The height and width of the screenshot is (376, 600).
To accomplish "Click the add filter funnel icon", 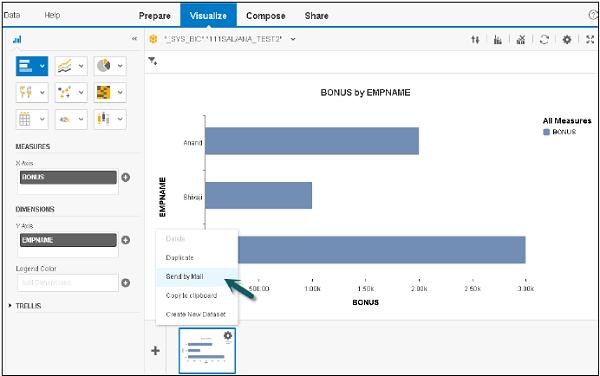I will tap(153, 61).
